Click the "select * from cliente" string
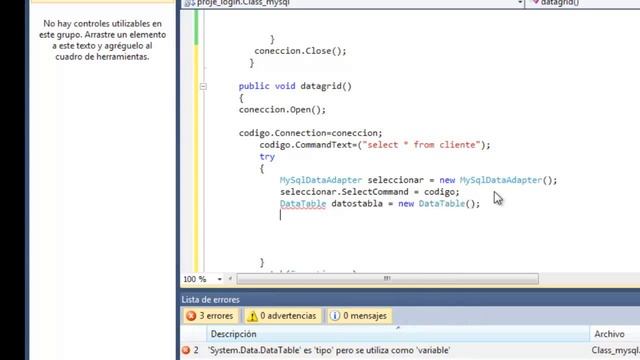Screen dimensions: 640x360 click(421, 145)
